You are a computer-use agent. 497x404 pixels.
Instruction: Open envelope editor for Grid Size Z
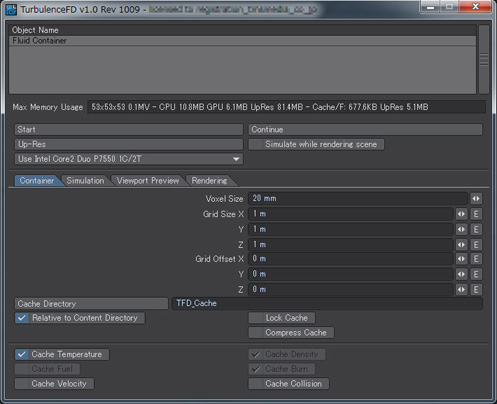pyautogui.click(x=476, y=245)
